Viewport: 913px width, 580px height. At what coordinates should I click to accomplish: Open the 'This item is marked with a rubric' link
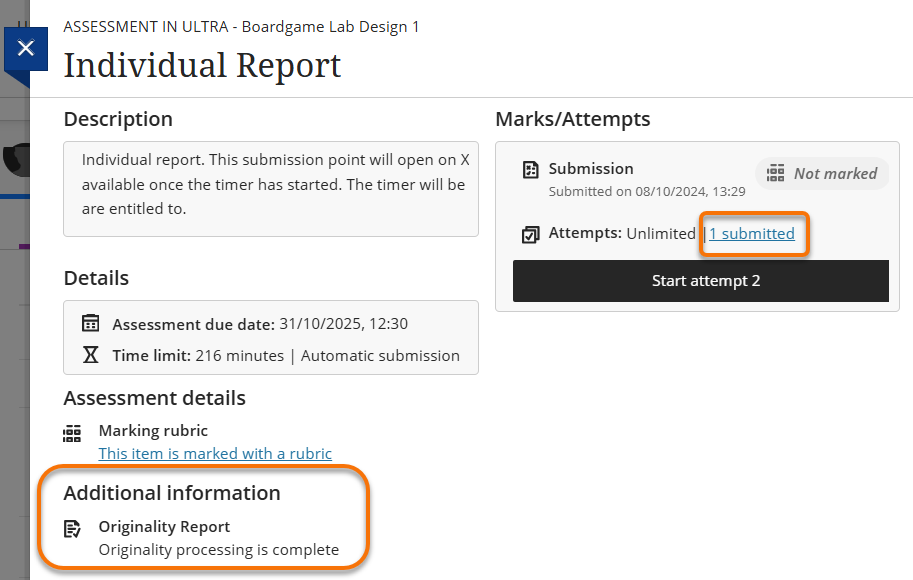point(215,454)
